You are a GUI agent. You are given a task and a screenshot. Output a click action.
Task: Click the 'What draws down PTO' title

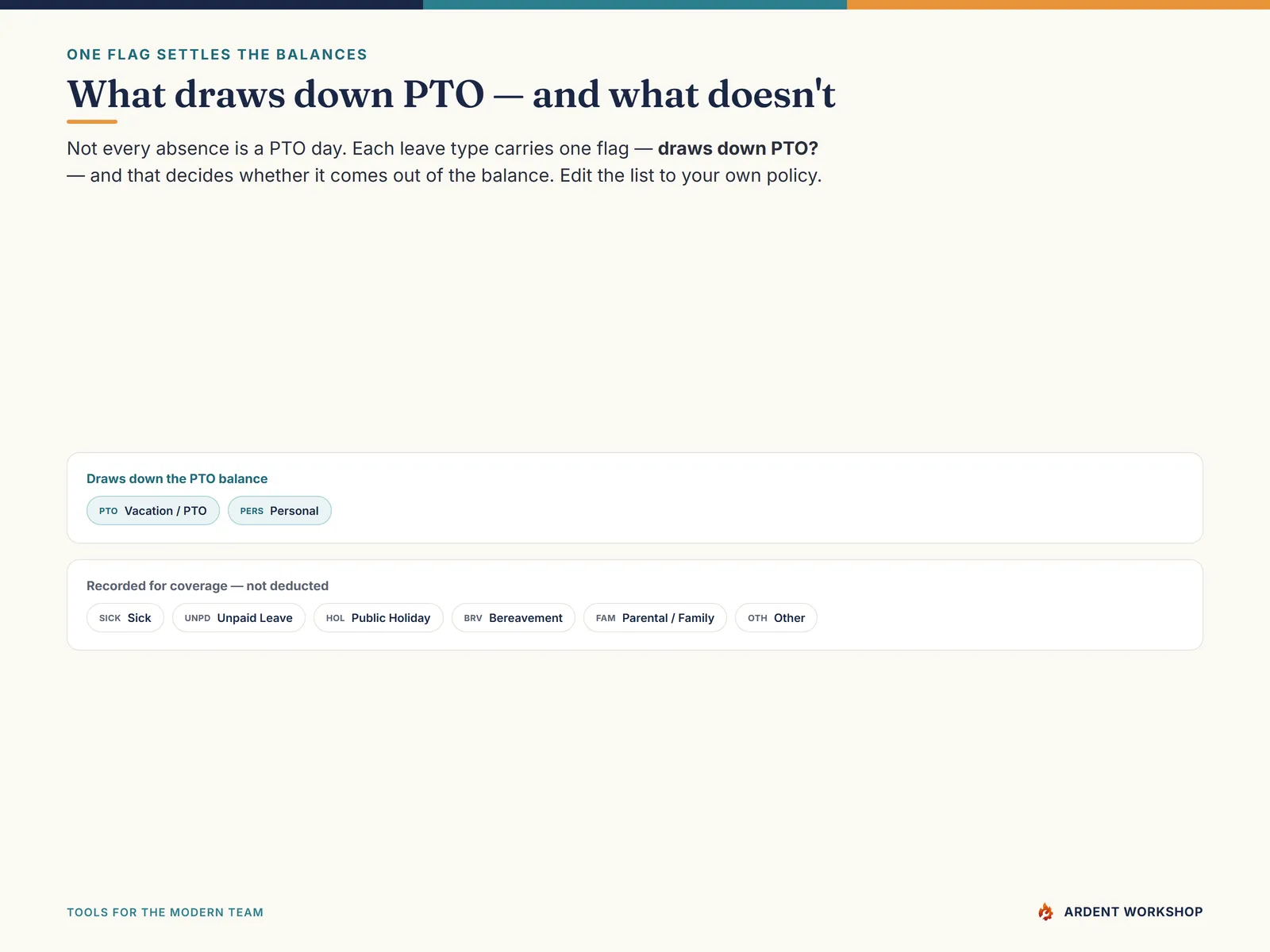click(x=451, y=94)
